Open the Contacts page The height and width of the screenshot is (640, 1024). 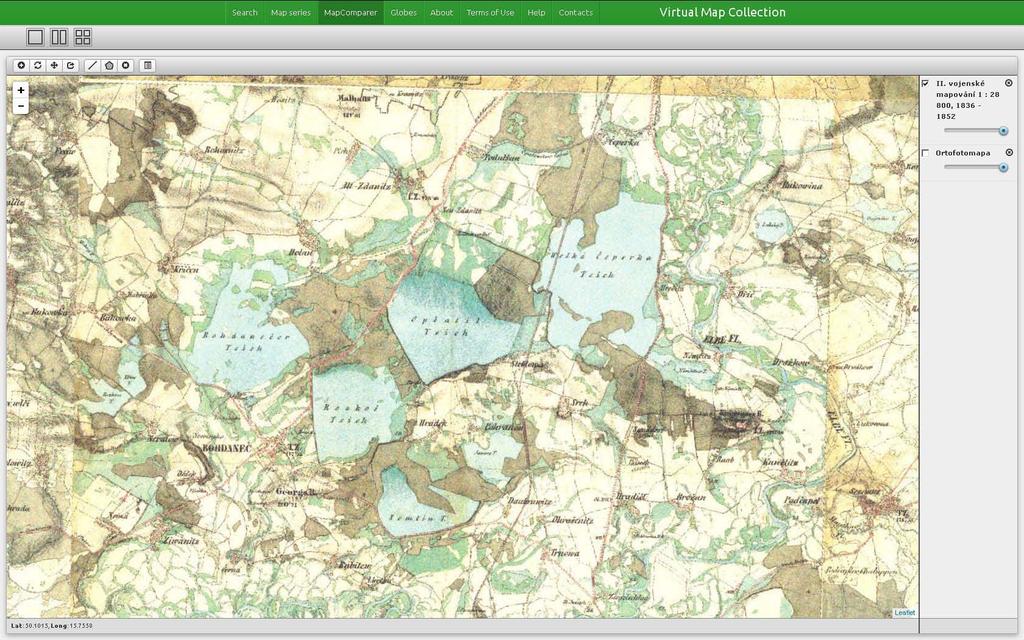click(x=575, y=12)
